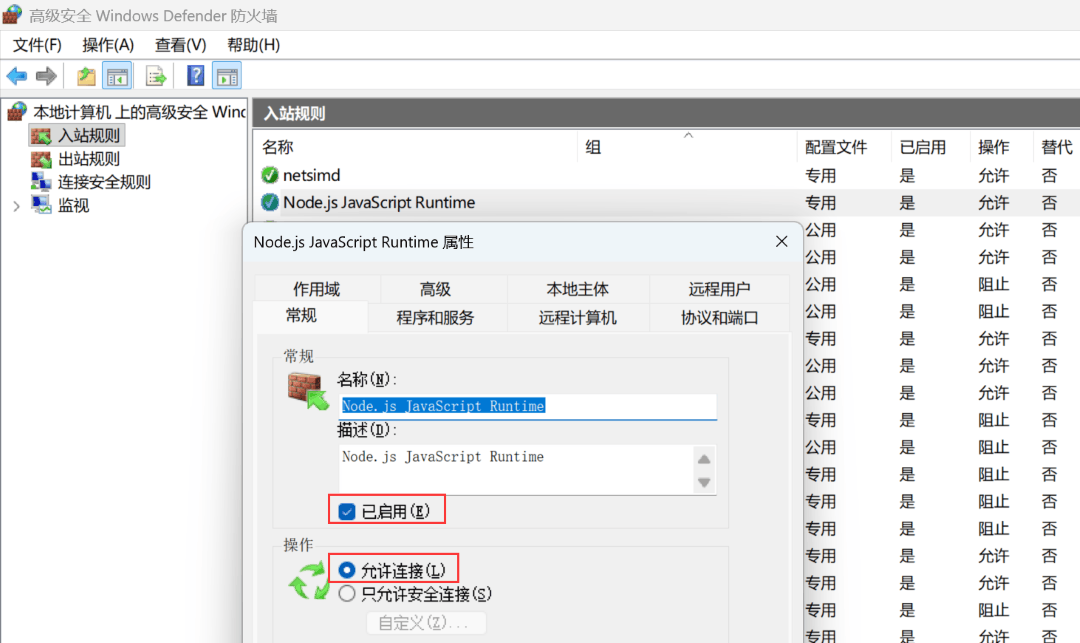This screenshot has width=1080, height=643.
Task: Select 连接安全规则 in the tree
Action: pos(104,182)
